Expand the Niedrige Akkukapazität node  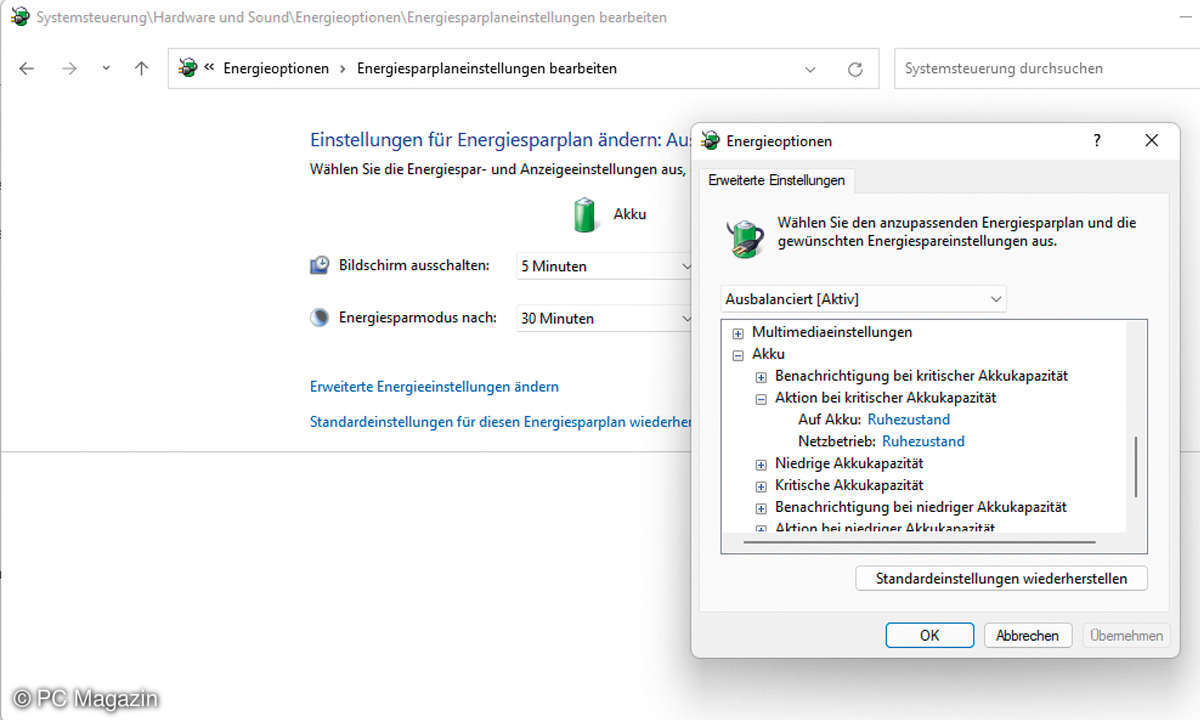761,464
